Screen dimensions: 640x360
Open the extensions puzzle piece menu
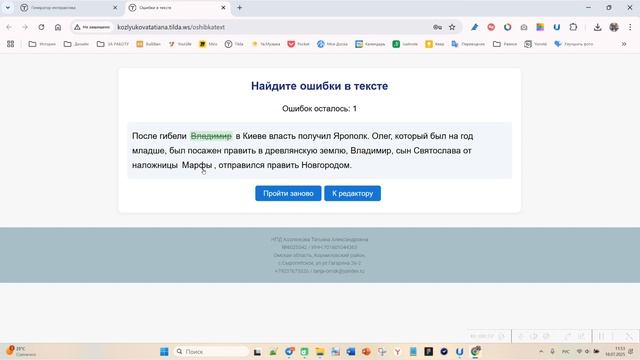pyautogui.click(x=573, y=27)
